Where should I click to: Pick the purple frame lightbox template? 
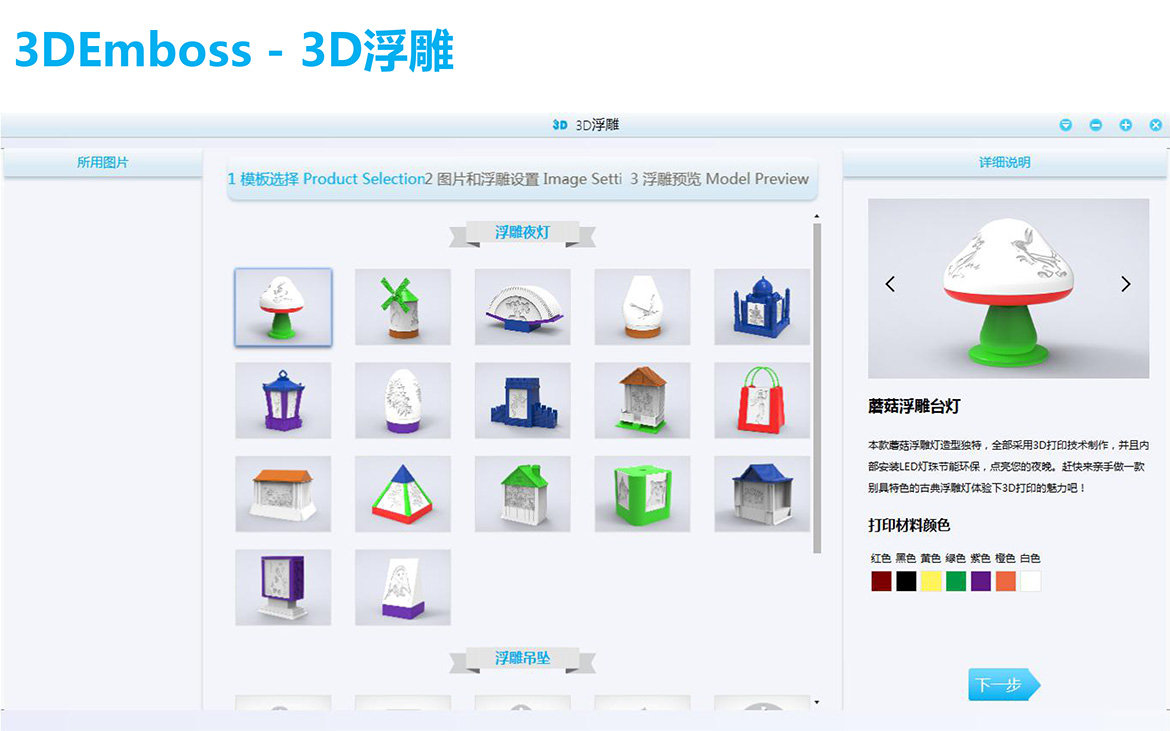click(283, 588)
